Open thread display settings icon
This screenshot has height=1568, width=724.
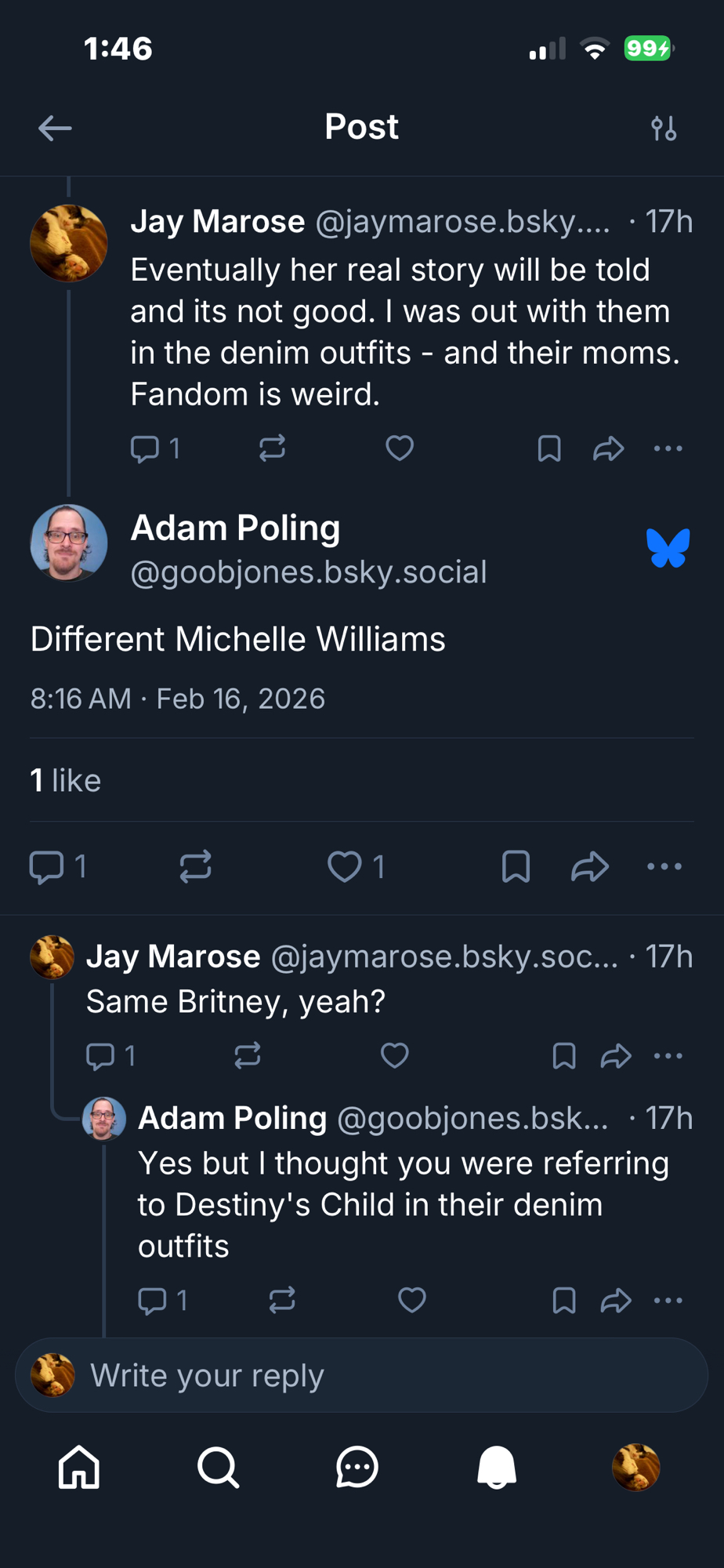(x=664, y=128)
